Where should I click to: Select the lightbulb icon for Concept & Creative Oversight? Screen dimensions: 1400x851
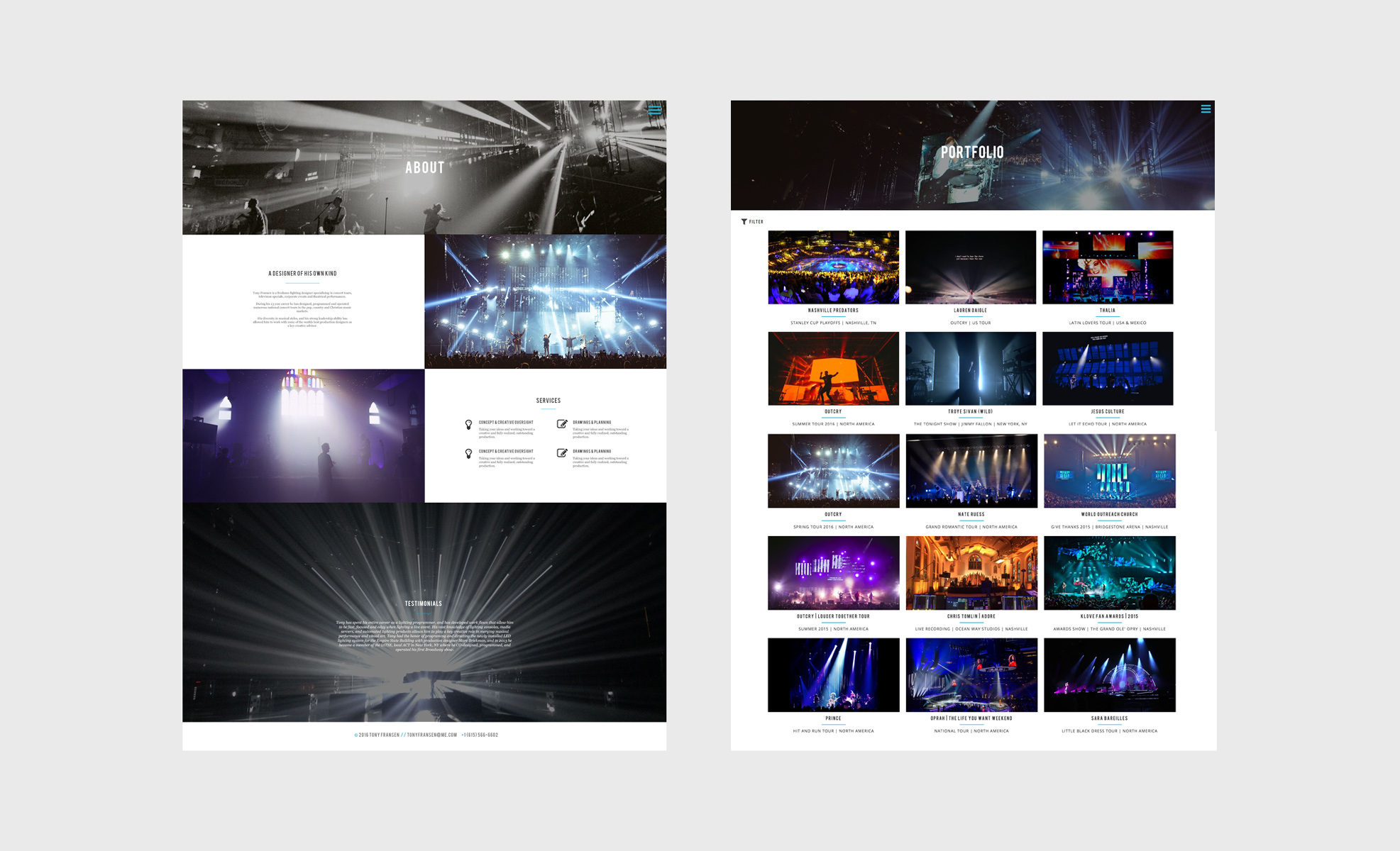pos(468,423)
